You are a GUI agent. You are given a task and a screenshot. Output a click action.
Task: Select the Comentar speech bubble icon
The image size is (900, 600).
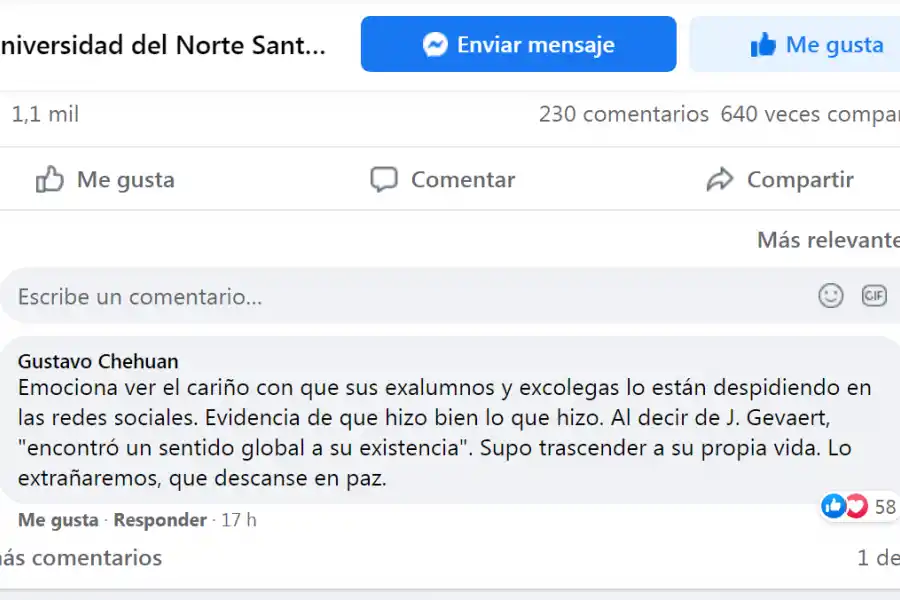(384, 179)
